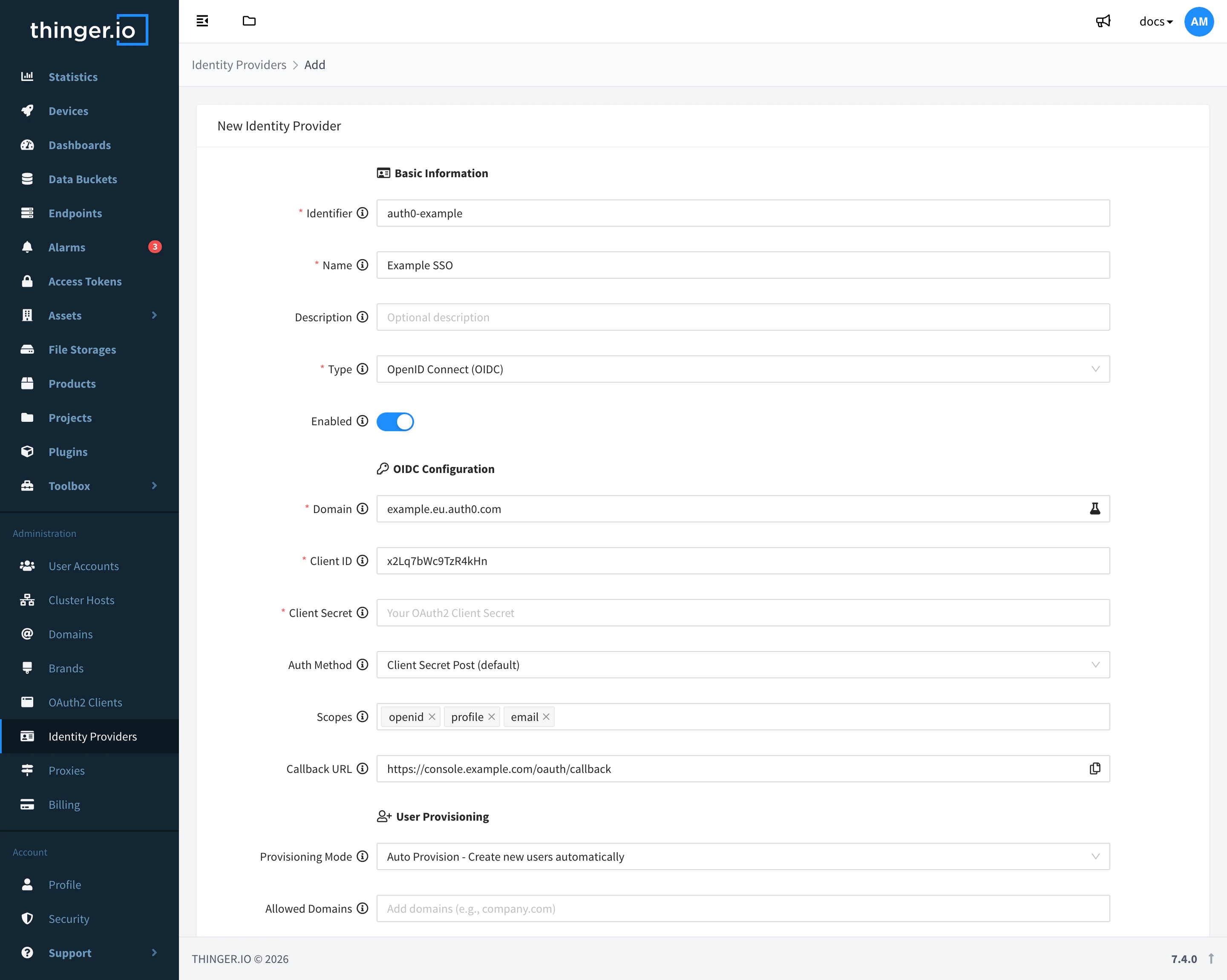This screenshot has height=980, width=1227.
Task: Open the Type dropdown
Action: click(x=743, y=369)
